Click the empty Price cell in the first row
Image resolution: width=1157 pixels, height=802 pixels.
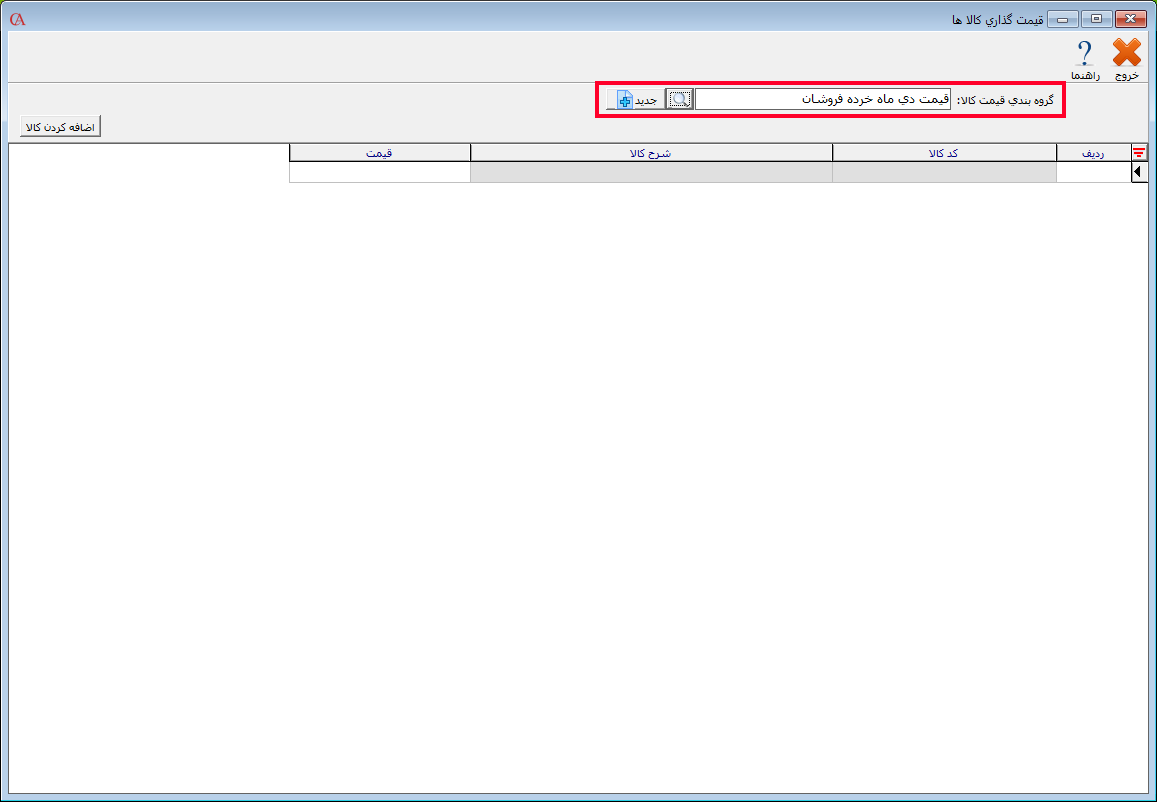pyautogui.click(x=379, y=172)
